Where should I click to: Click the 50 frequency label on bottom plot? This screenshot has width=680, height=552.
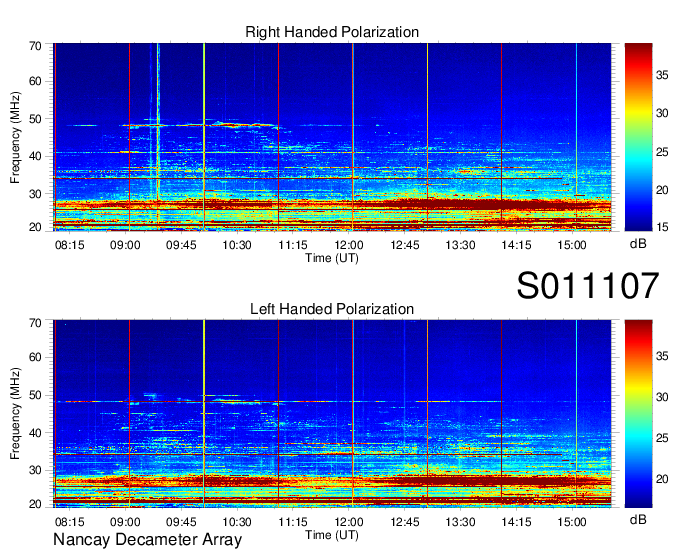36,395
